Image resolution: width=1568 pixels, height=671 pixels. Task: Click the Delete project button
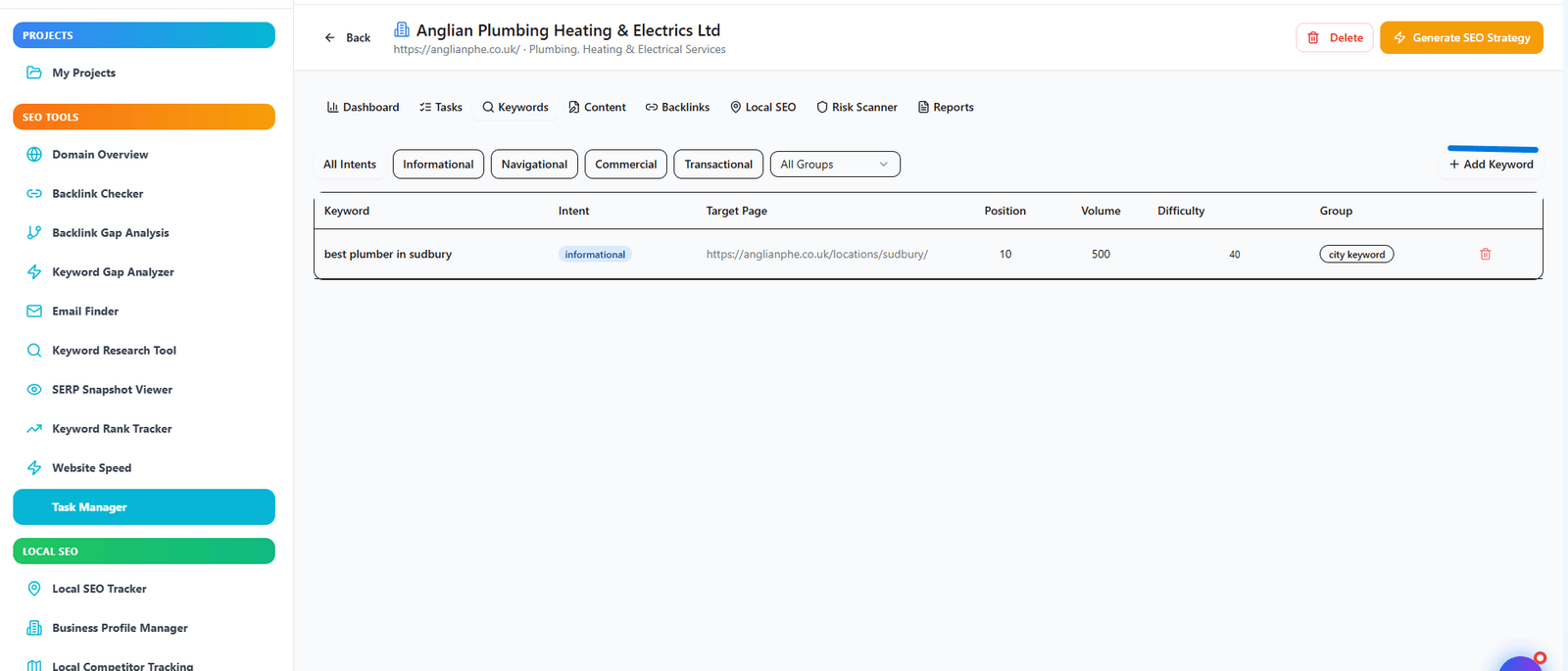click(1335, 37)
